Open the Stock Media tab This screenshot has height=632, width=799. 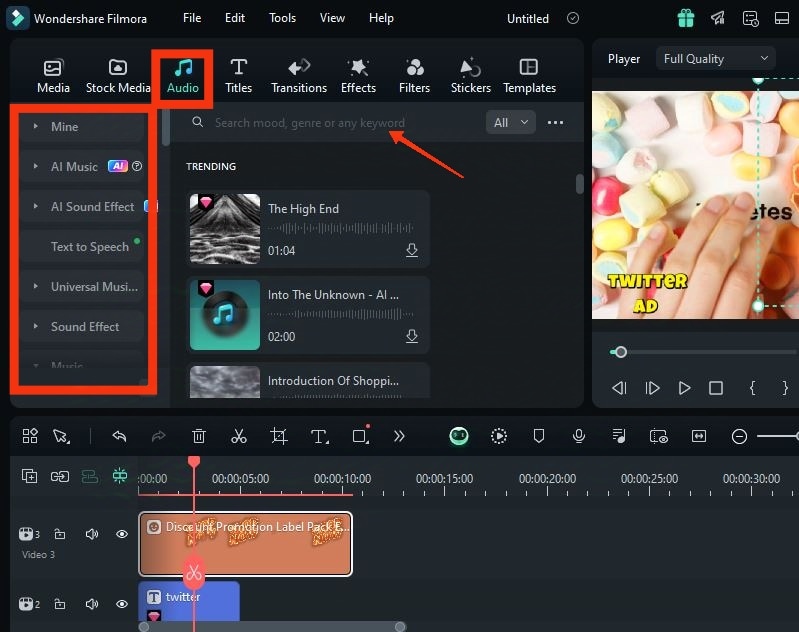tap(118, 76)
